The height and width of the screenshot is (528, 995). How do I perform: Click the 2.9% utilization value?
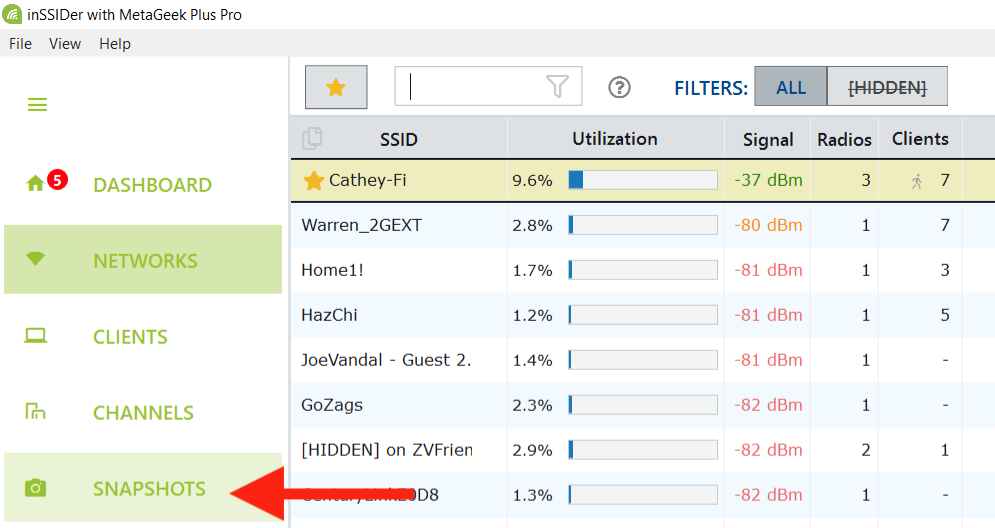point(532,451)
